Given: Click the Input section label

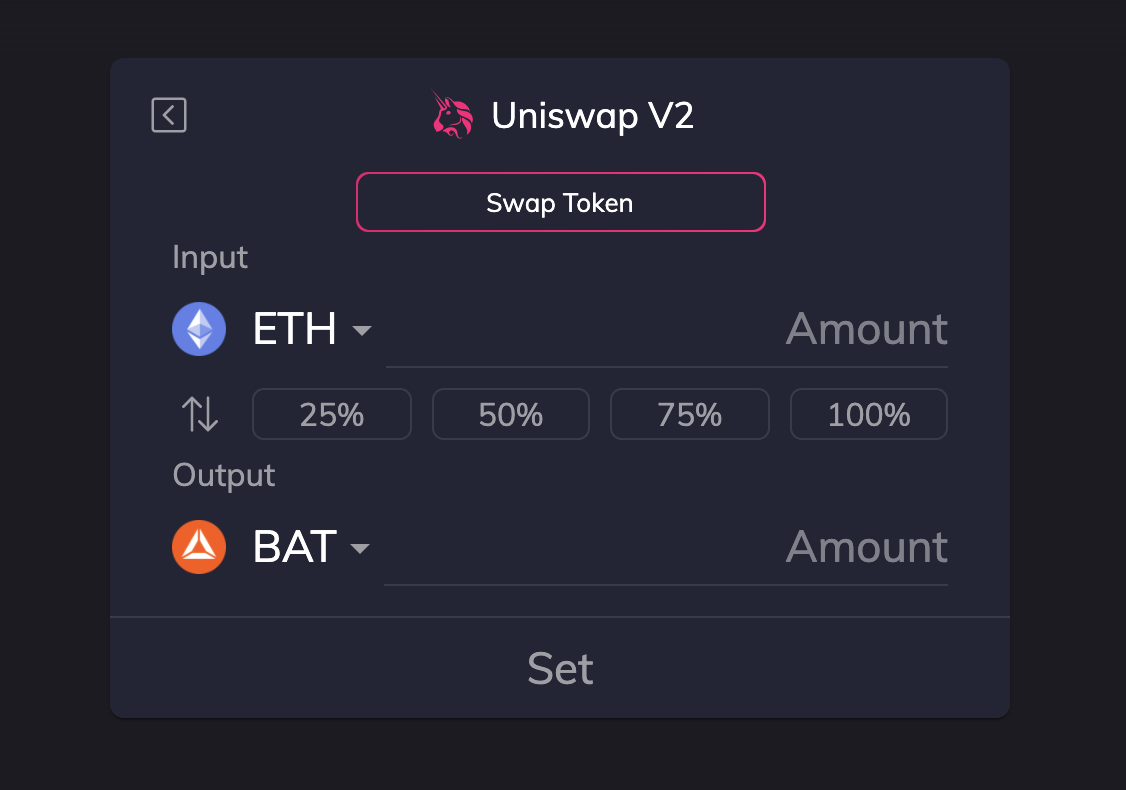Looking at the screenshot, I should point(210,258).
